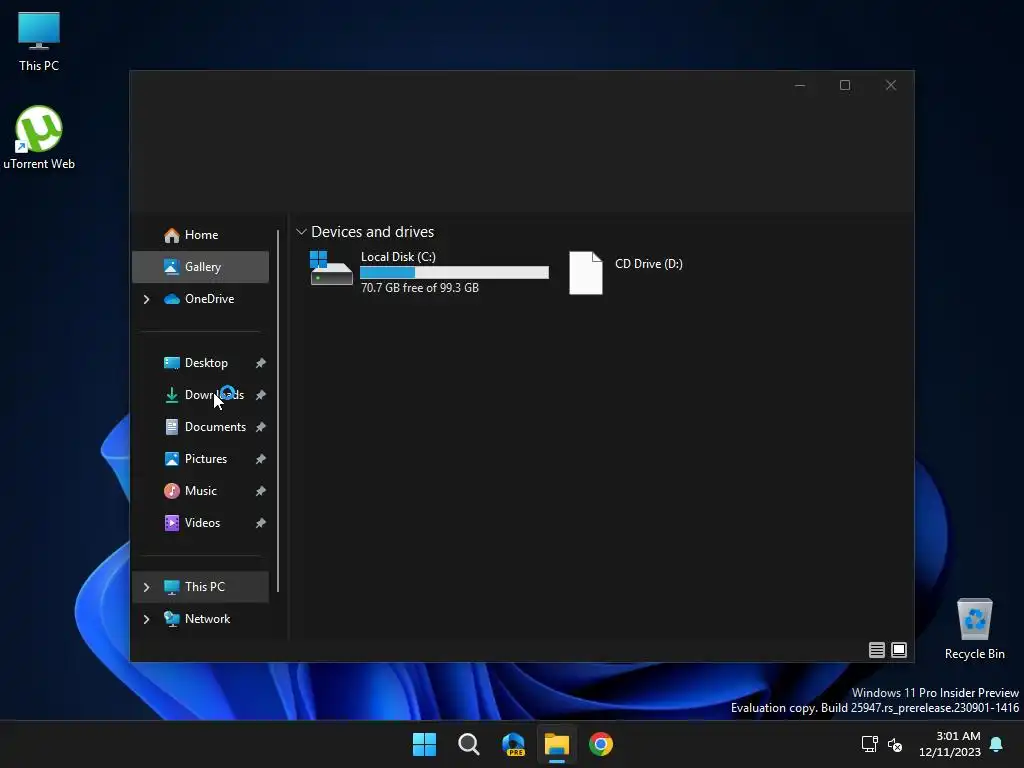1024x768 pixels.
Task: Select the CD Drive (D:) icon
Action: (586, 273)
